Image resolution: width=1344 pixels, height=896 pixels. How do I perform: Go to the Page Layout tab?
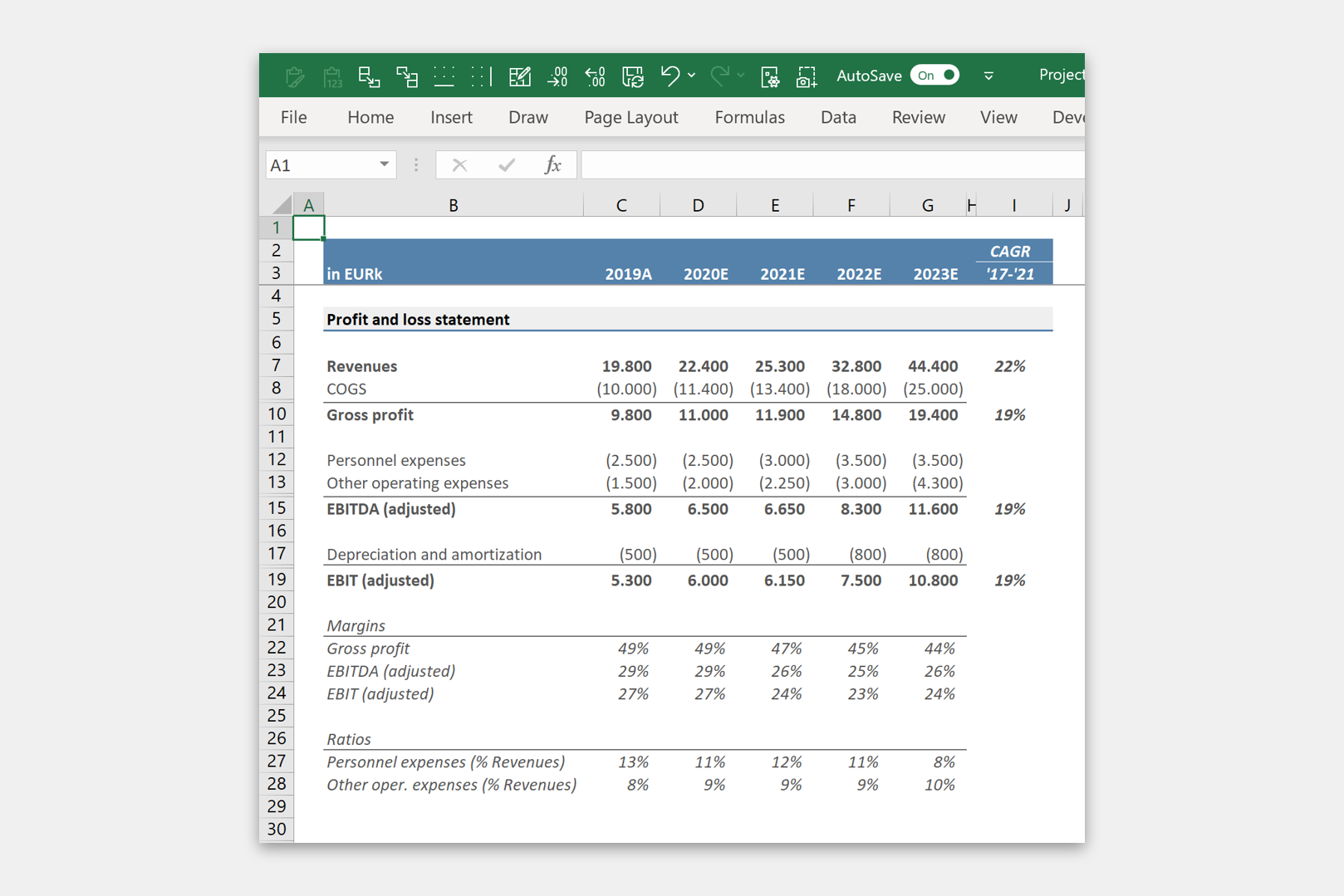click(x=631, y=117)
